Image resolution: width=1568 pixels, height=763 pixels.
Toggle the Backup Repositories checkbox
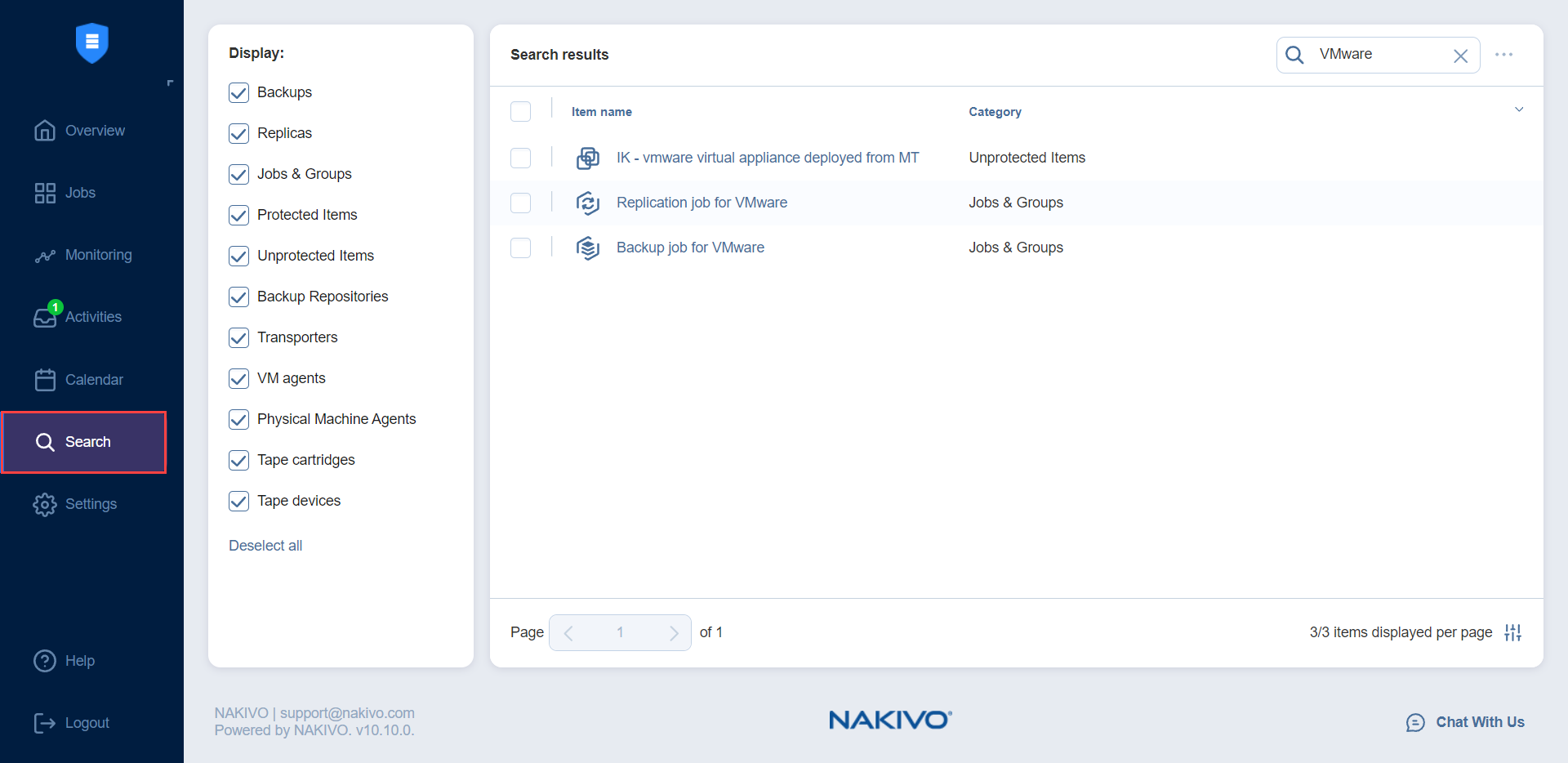pyautogui.click(x=238, y=297)
